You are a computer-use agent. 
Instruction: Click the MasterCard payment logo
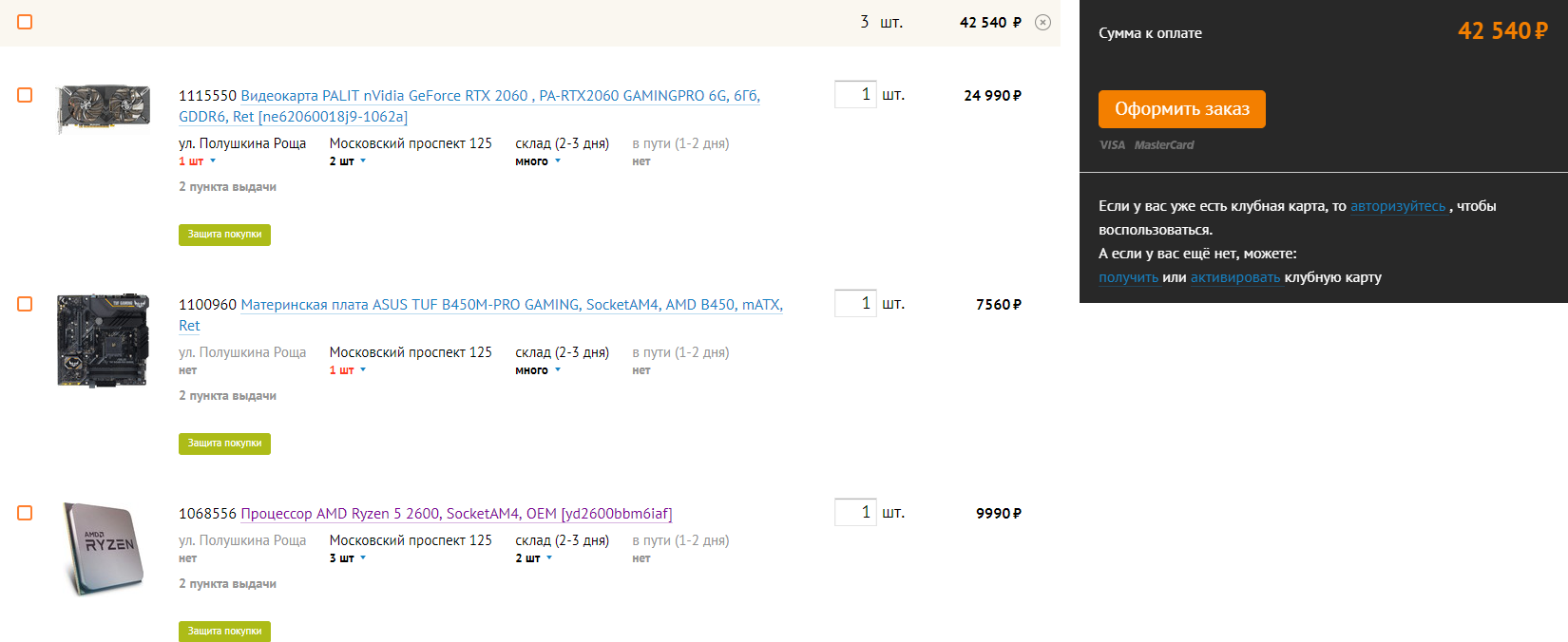point(1164,145)
